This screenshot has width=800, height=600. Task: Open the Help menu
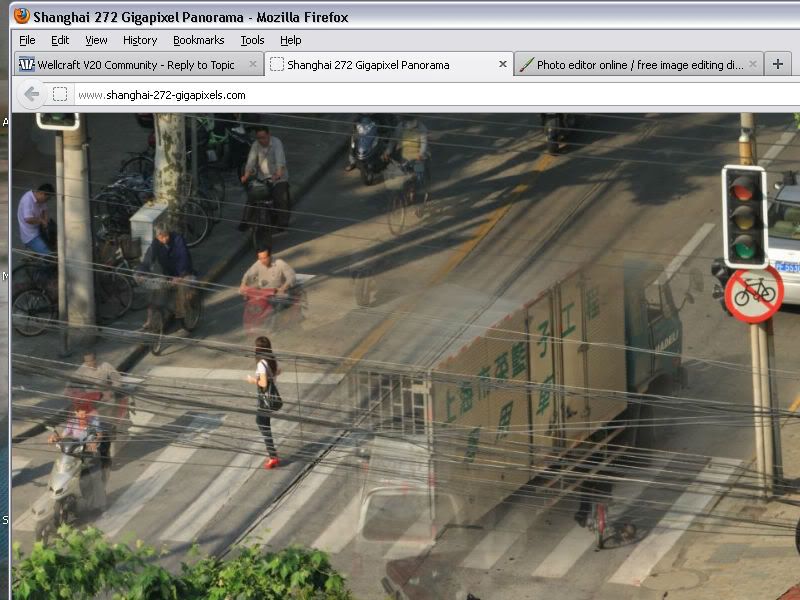290,40
